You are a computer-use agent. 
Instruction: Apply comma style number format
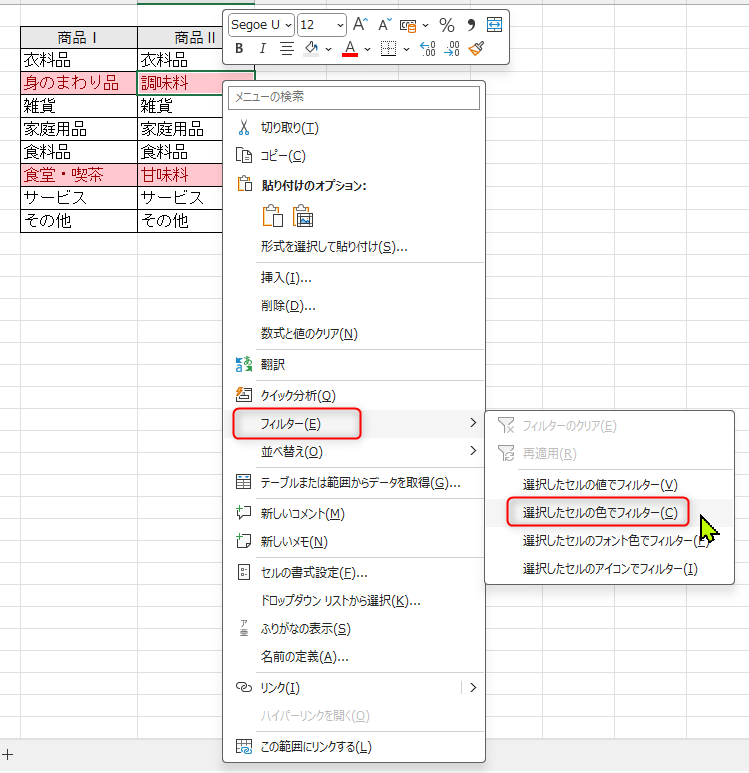(471, 24)
